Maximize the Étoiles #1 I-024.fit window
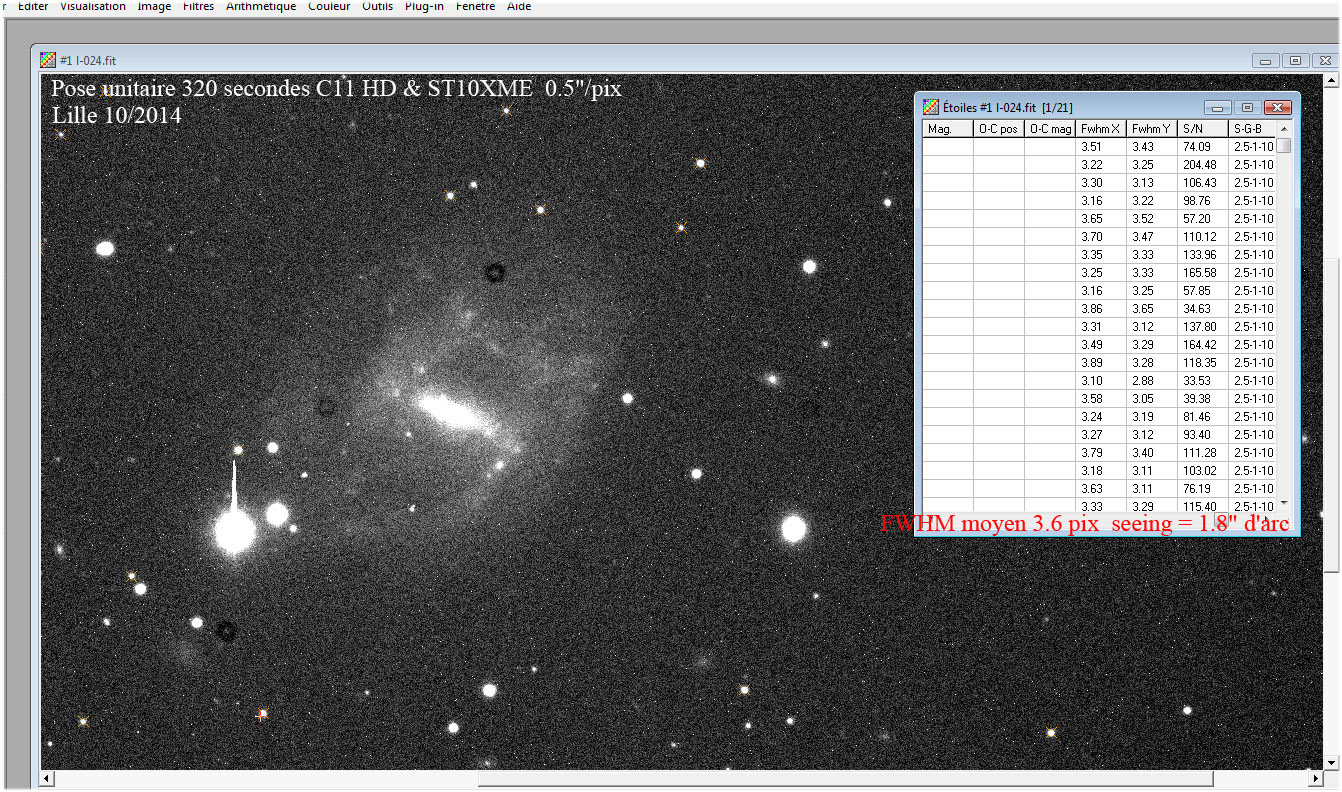 click(1246, 107)
